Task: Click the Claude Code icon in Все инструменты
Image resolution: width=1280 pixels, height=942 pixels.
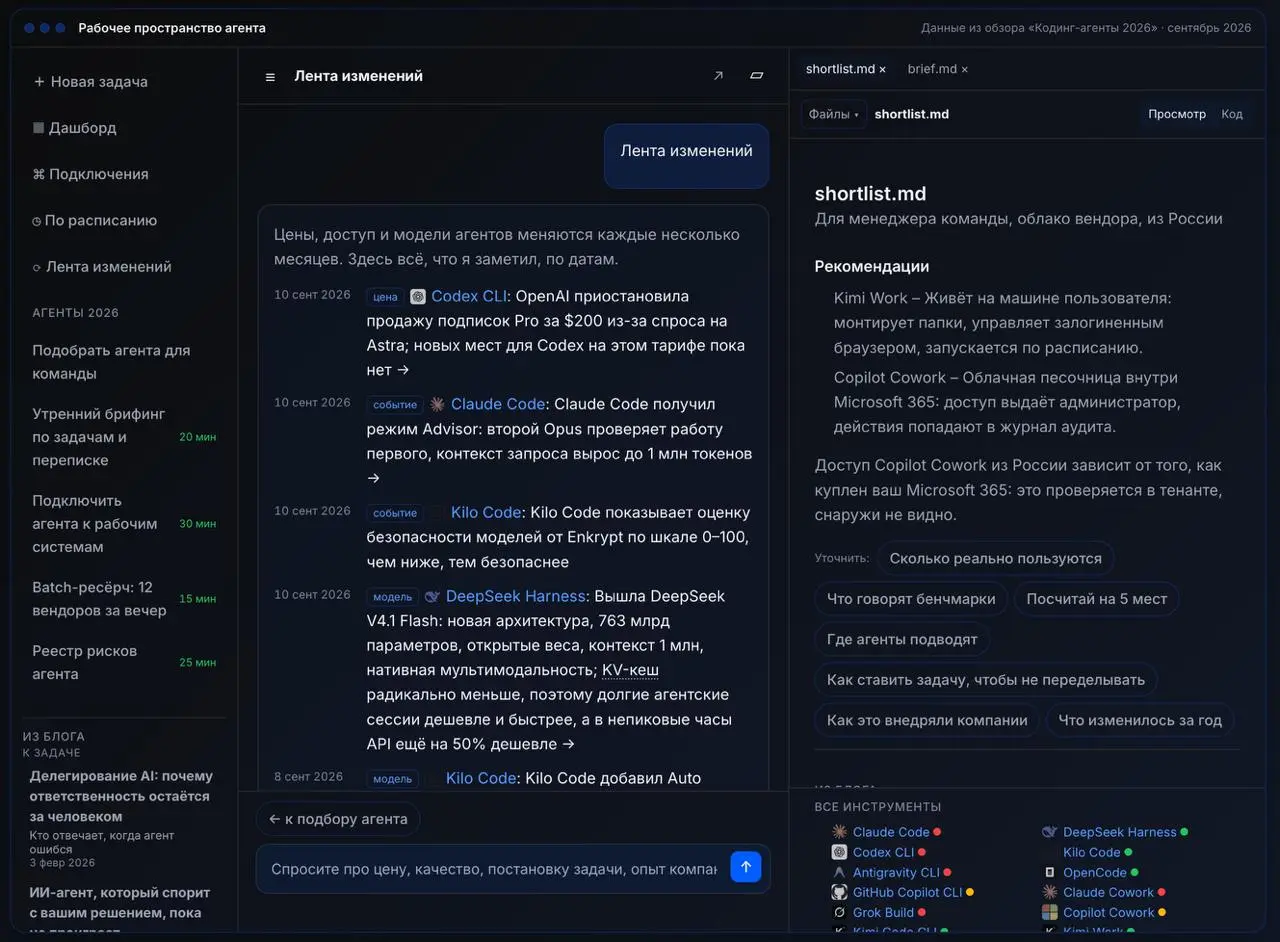Action: pos(840,832)
